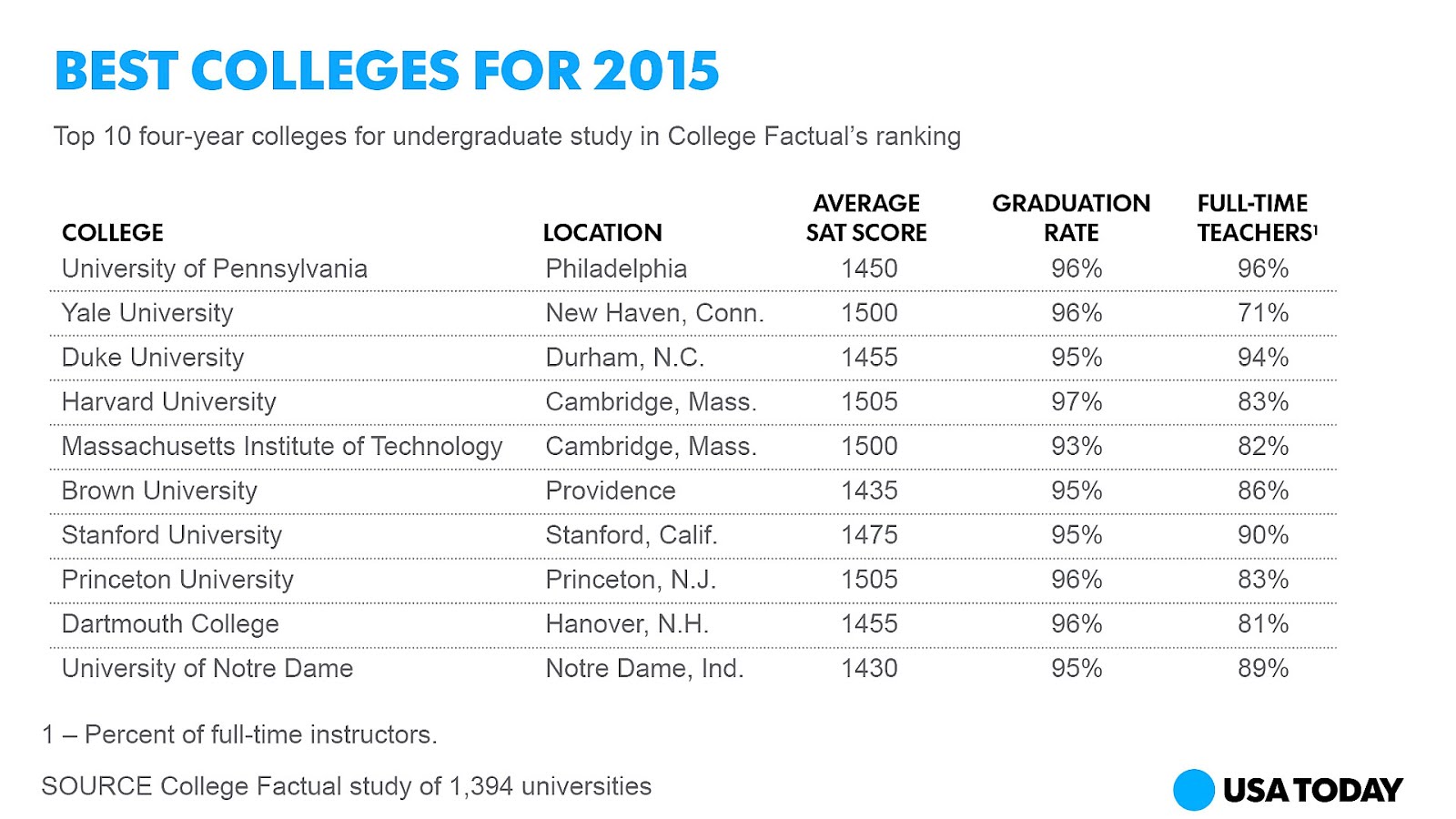Click the AVERAGE SAT SCORE column header

click(x=866, y=217)
